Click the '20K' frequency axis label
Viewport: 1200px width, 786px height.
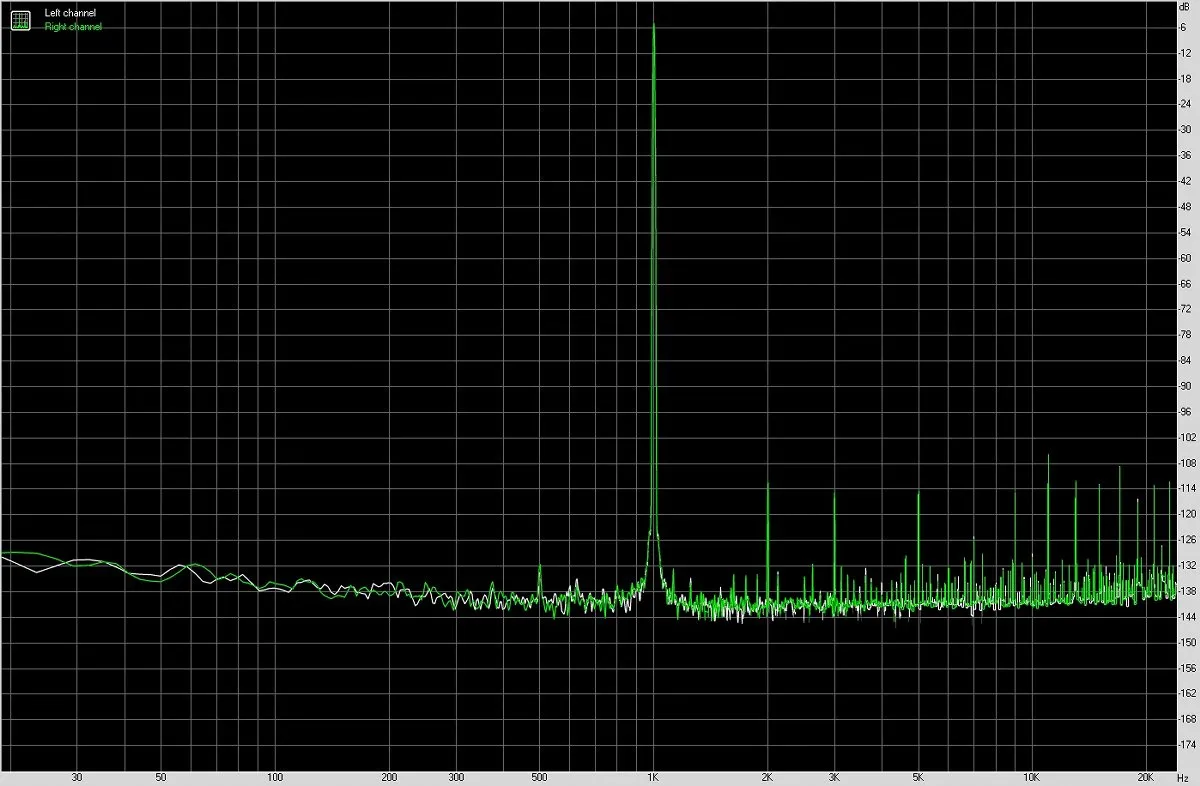pos(1146,778)
